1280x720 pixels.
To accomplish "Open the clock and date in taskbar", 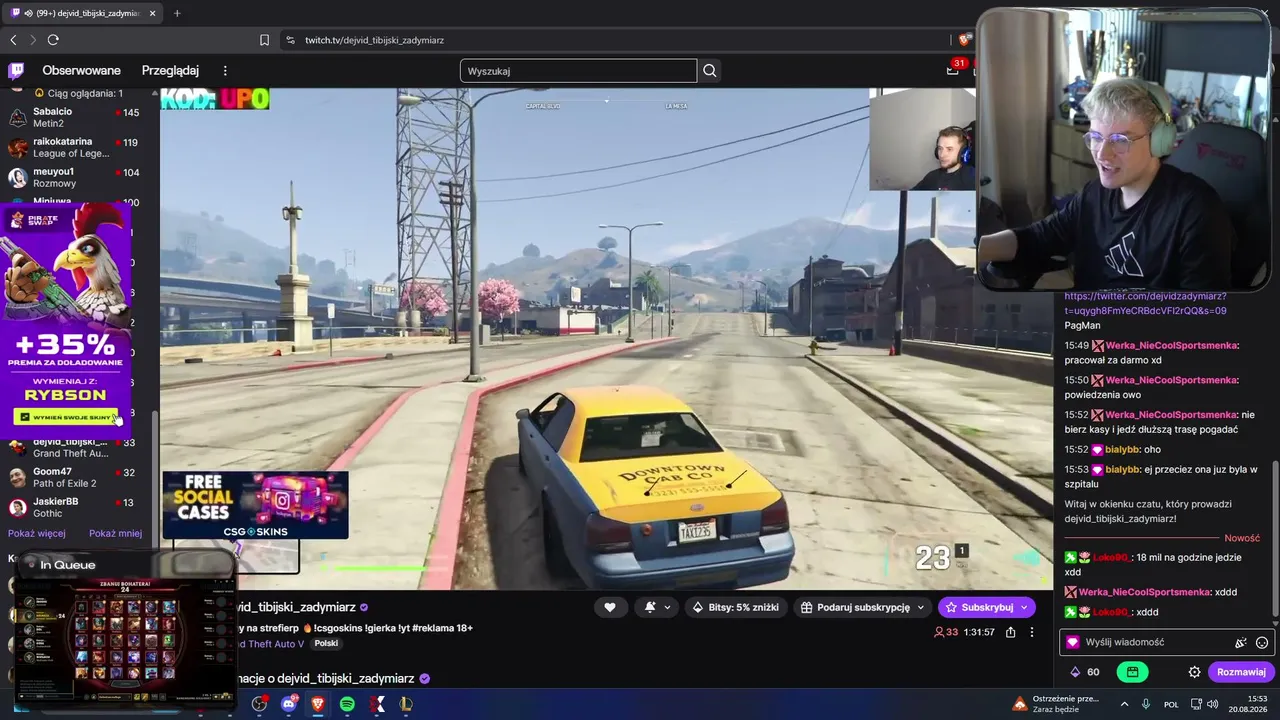I will click(x=1247, y=704).
